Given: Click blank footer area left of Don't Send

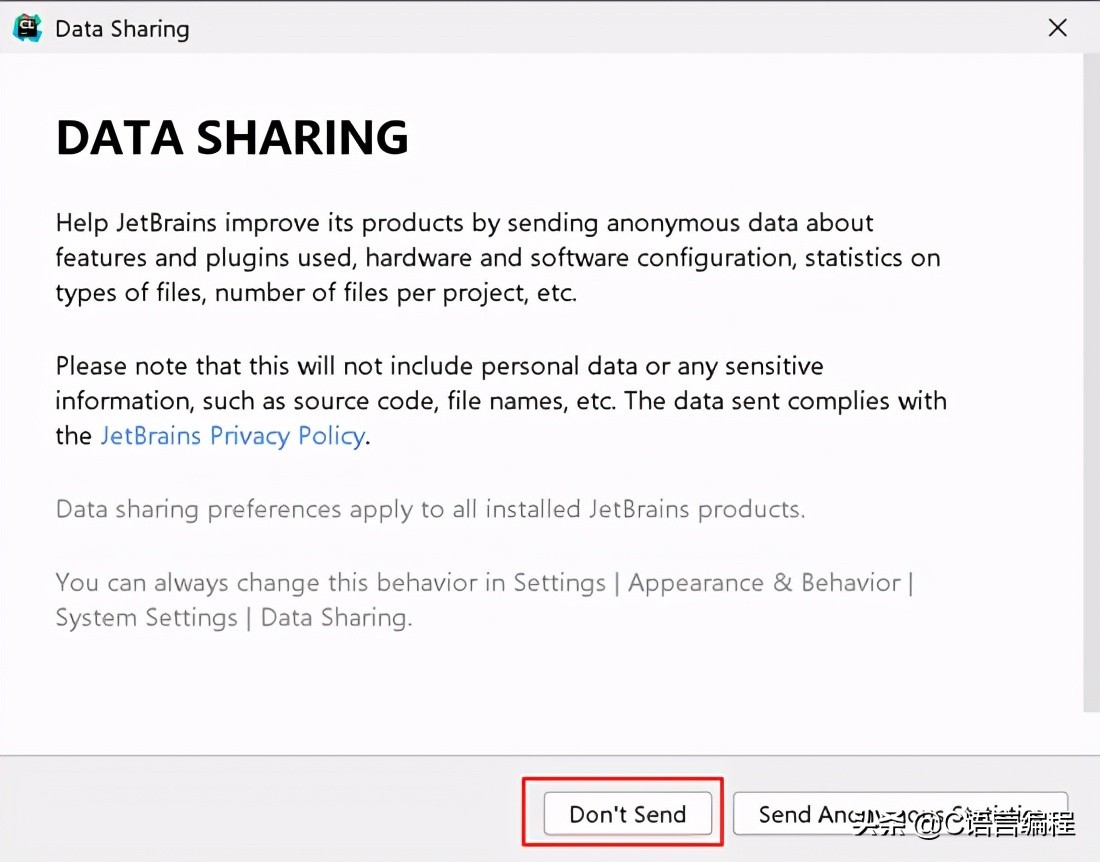Looking at the screenshot, I should [x=260, y=810].
